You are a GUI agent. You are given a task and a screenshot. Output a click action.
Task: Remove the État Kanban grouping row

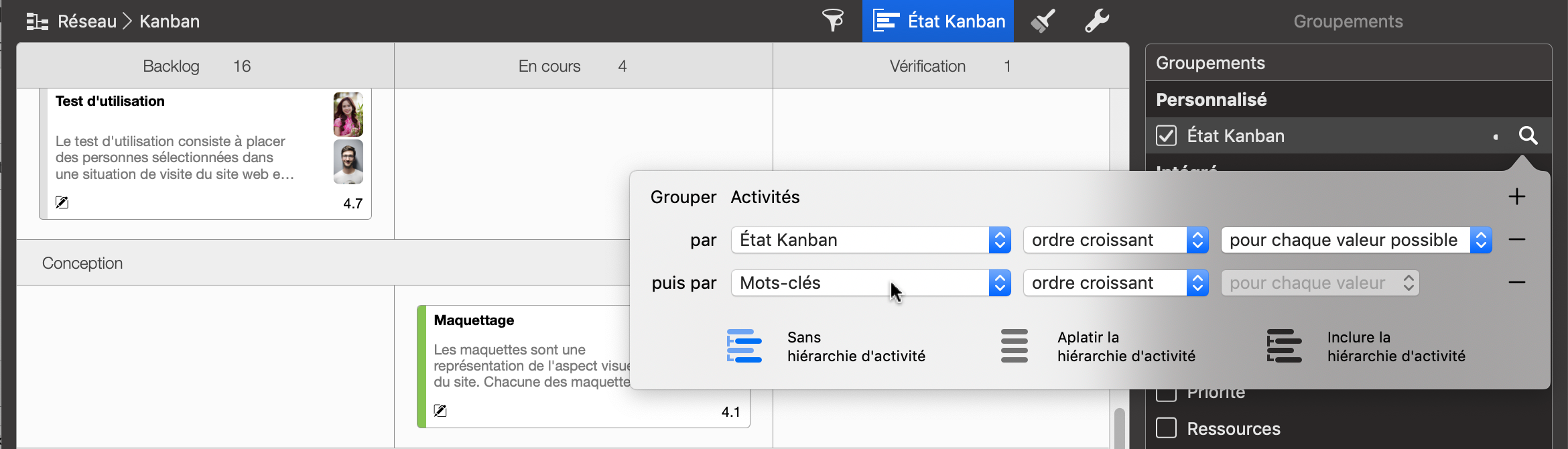point(1516,240)
